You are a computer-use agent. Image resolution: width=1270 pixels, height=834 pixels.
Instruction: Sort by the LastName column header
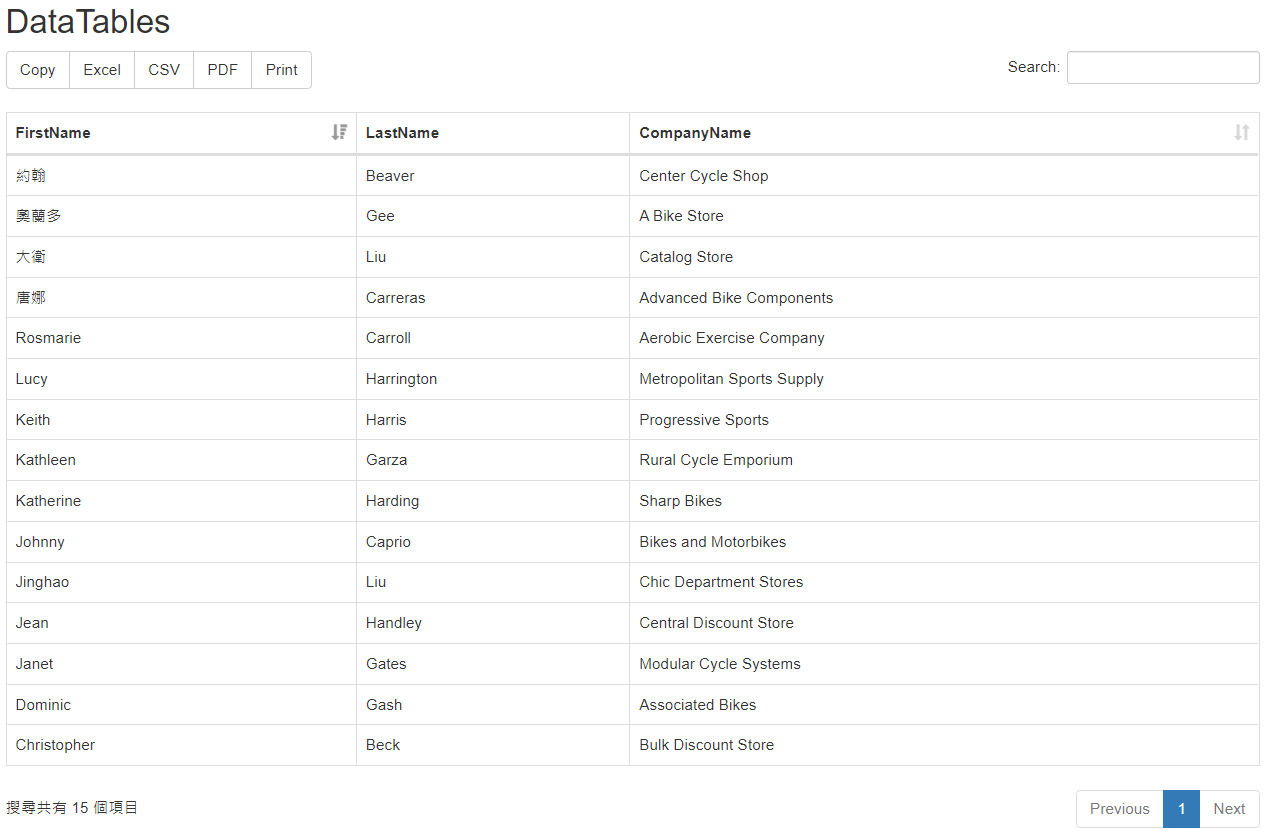coord(402,133)
